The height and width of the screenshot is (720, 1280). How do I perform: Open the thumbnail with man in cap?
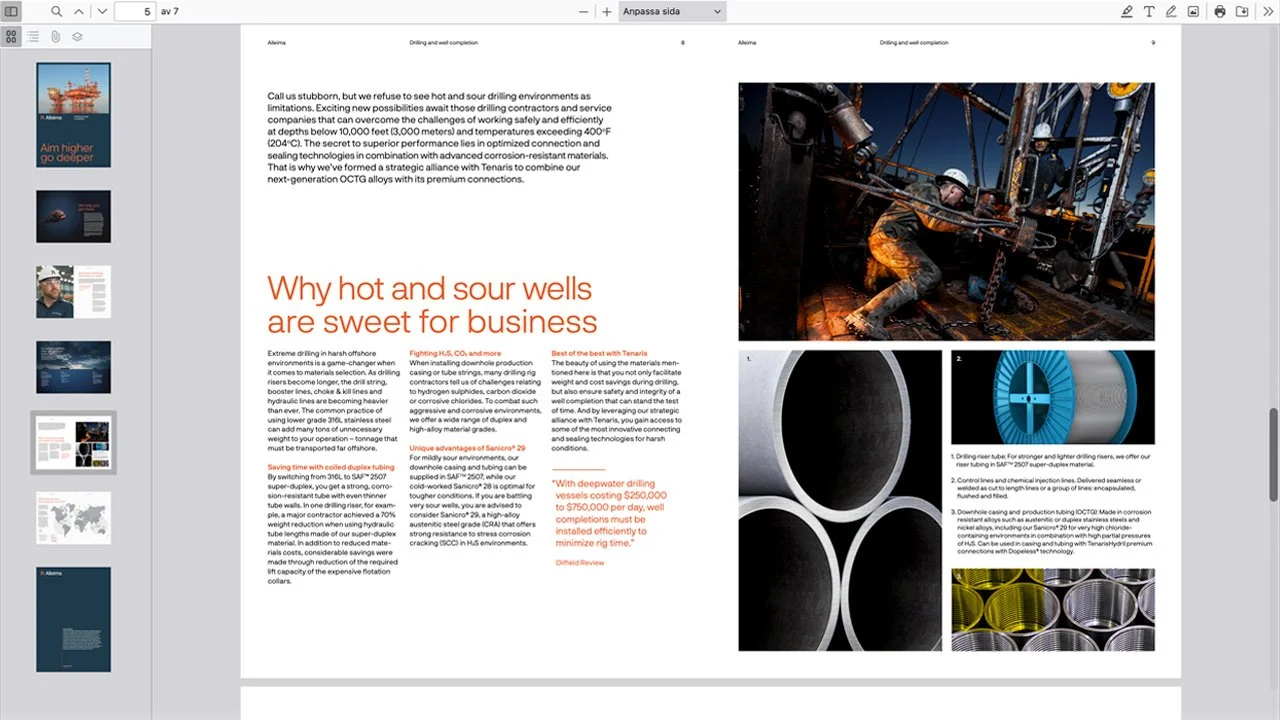(x=74, y=291)
